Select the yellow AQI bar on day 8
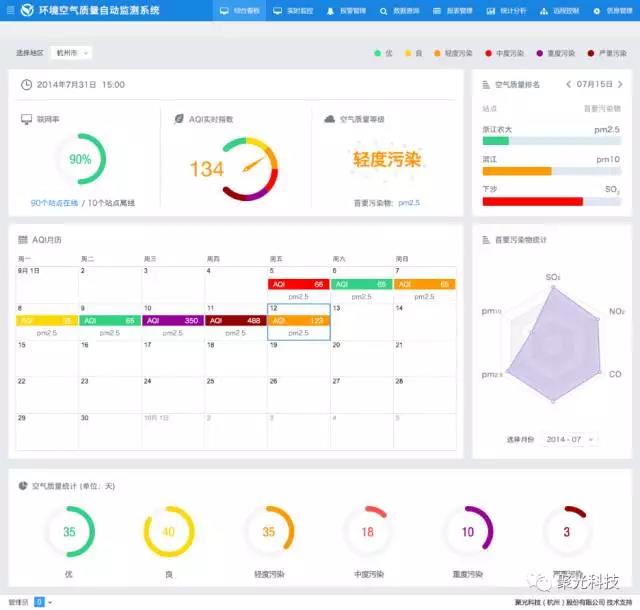Screen dimensions: 640x610 (x=47, y=321)
